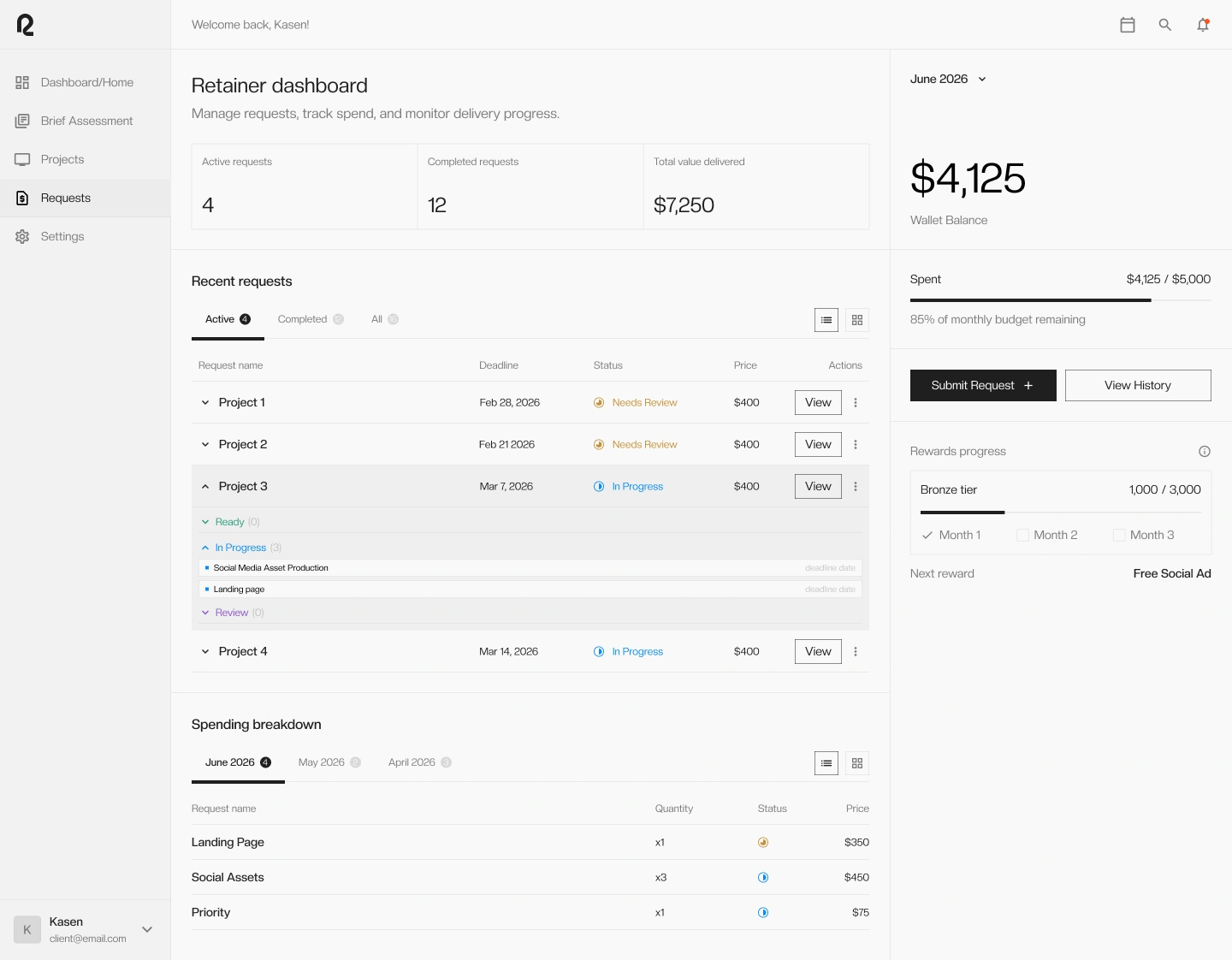Switch Spending breakdown to grid view
The image size is (1232, 960).
pos(857,763)
